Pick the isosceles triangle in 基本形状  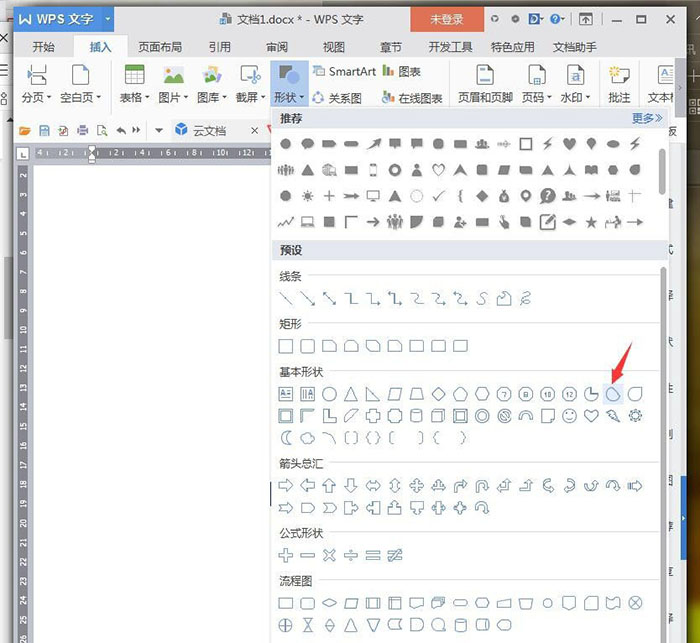[x=351, y=394]
